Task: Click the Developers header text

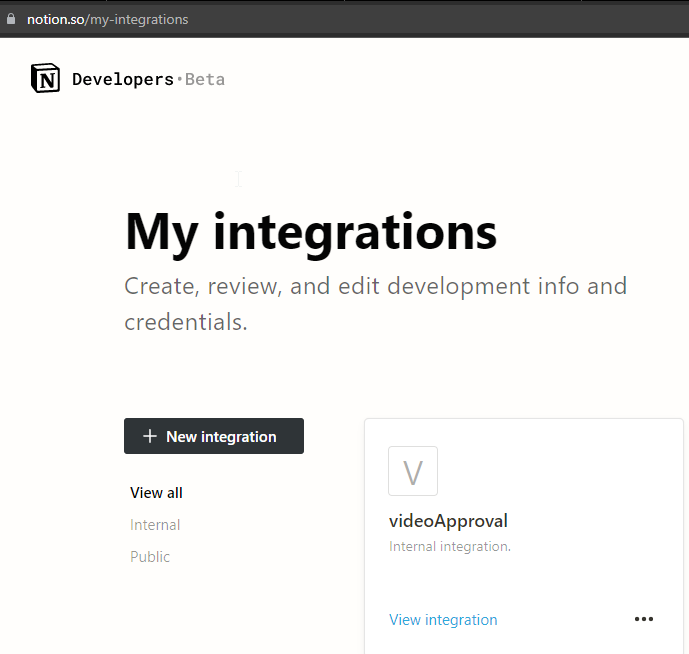Action: point(123,79)
